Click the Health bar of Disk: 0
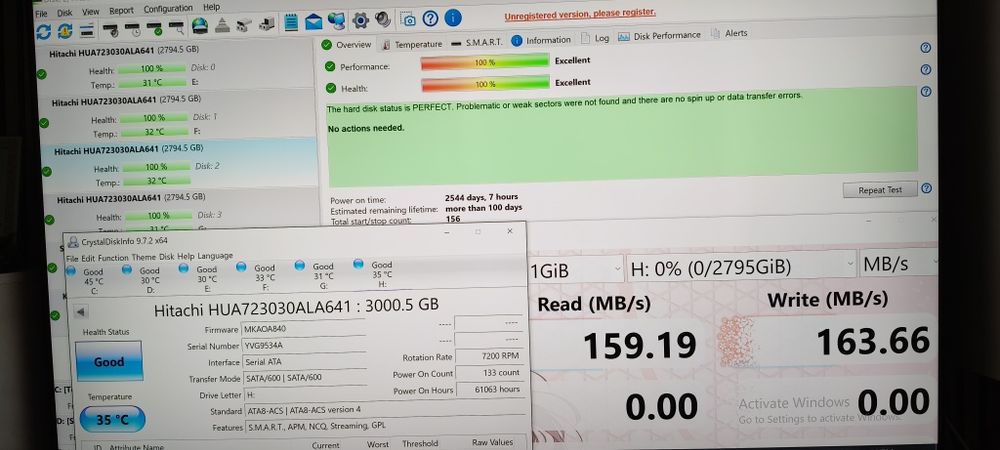 point(152,69)
